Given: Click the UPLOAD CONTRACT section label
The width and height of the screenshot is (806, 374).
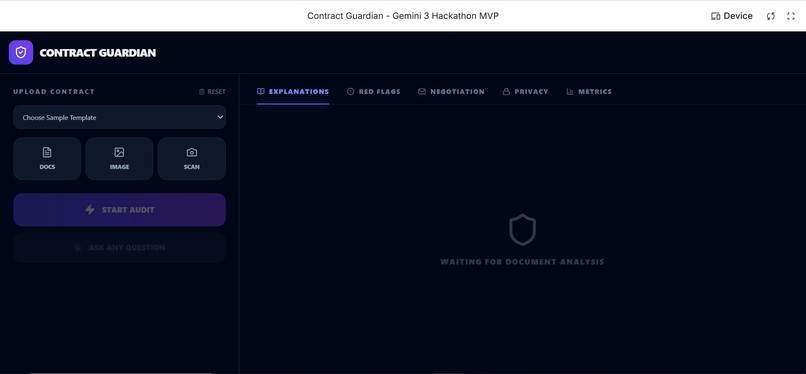Looking at the screenshot, I should tap(54, 91).
